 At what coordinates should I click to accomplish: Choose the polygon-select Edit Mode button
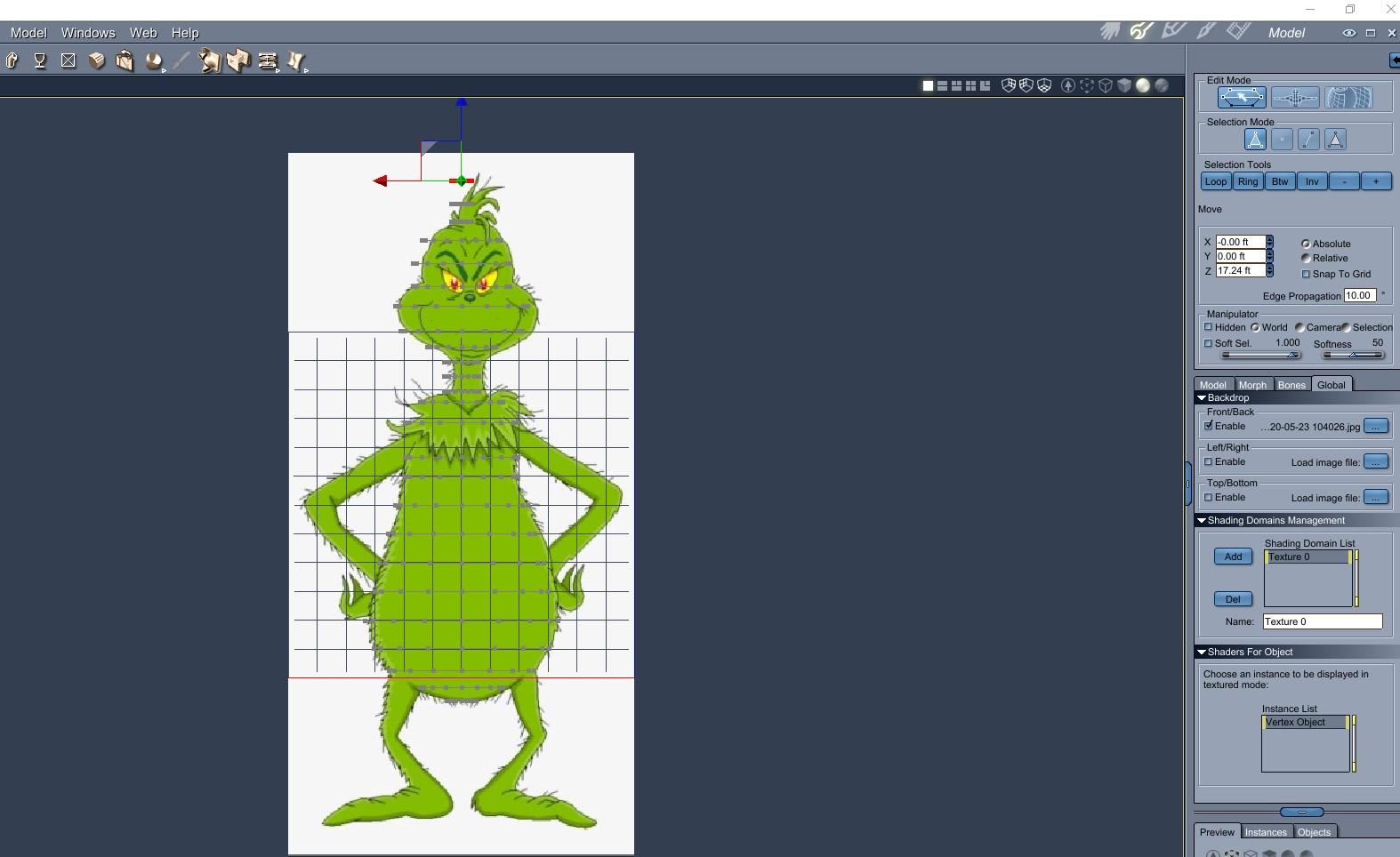1242,98
